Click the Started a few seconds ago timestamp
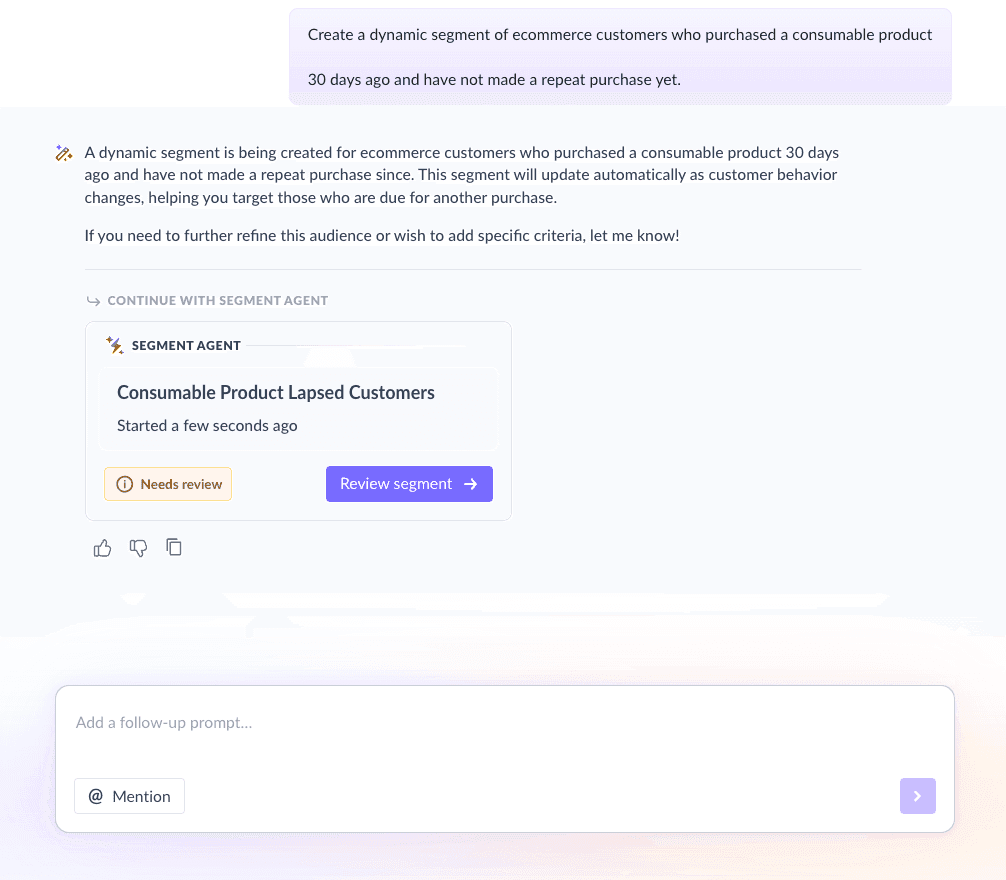Screen dimensions: 1006x880 coord(207,425)
